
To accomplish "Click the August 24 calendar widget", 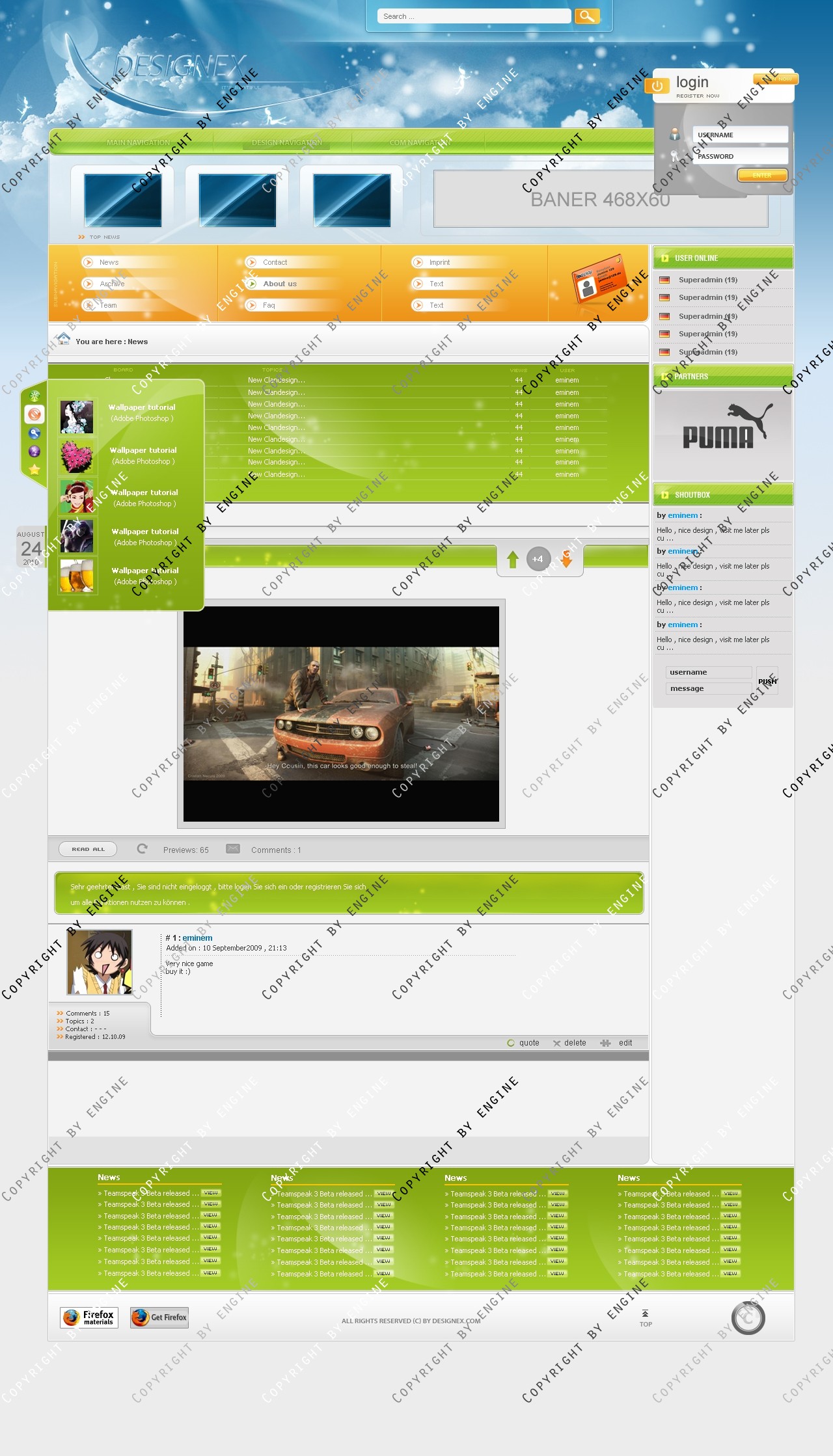I will point(31,547).
